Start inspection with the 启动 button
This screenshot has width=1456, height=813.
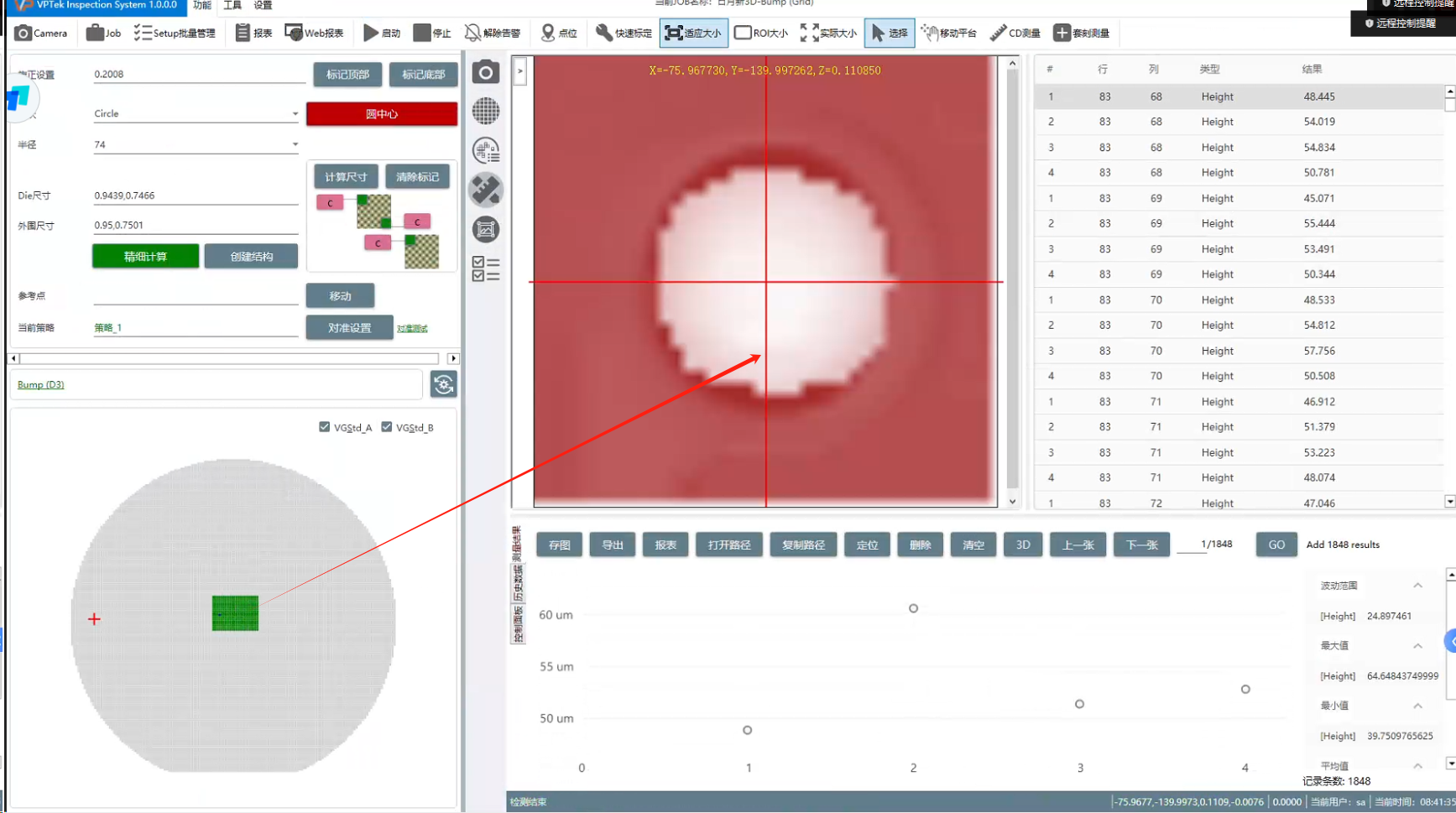coord(382,33)
